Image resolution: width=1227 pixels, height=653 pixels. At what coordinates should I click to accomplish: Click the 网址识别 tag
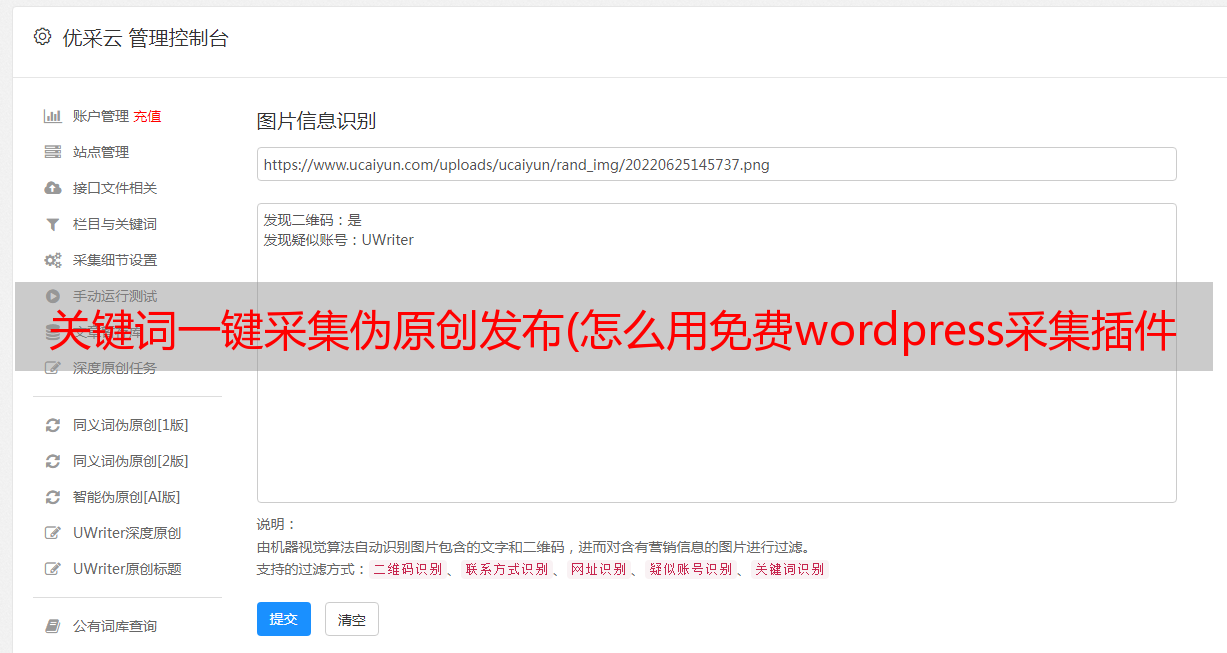tap(598, 569)
